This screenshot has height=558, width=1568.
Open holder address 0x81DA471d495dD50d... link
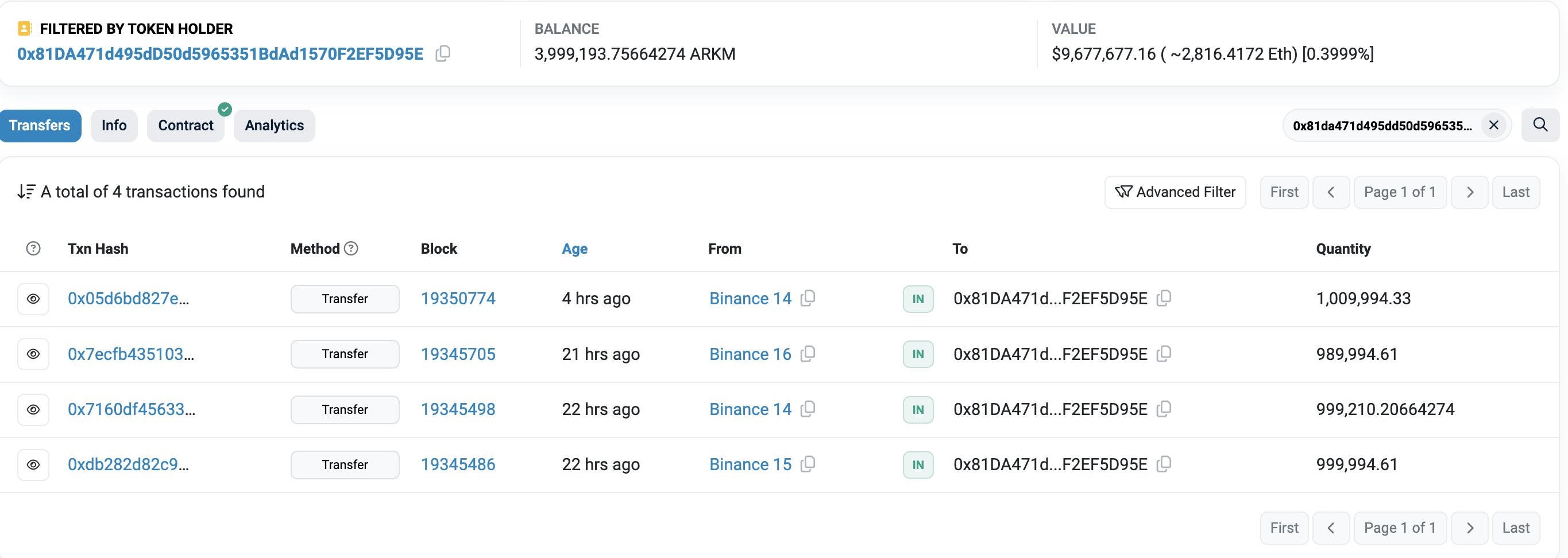click(221, 54)
